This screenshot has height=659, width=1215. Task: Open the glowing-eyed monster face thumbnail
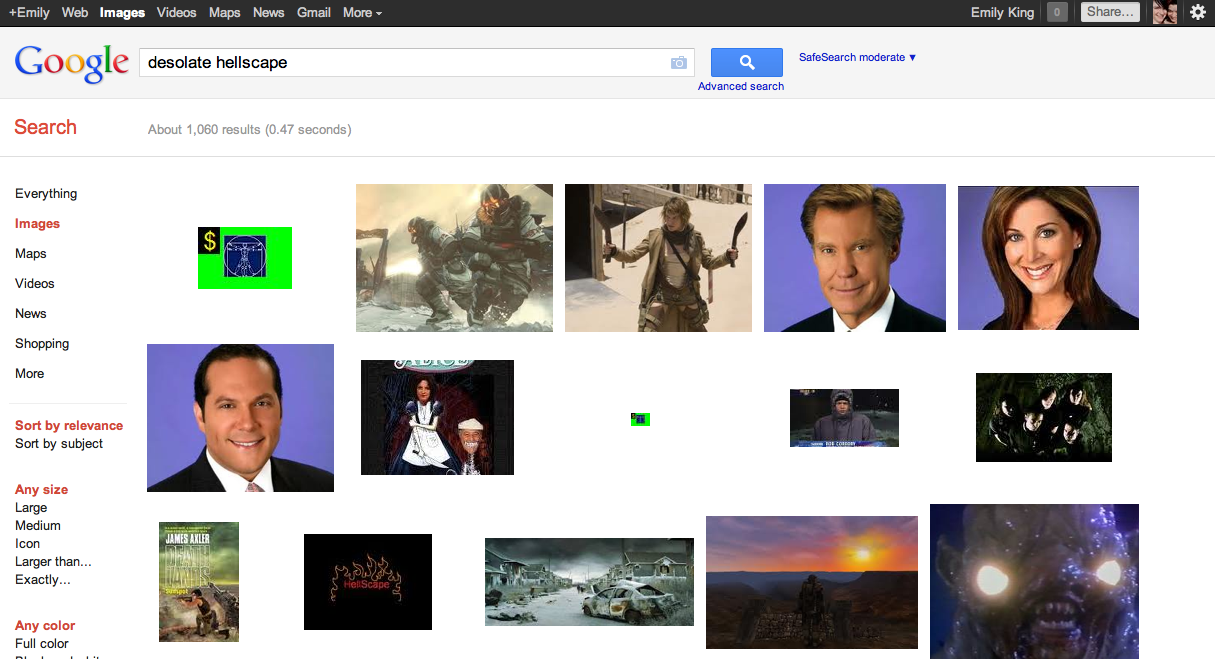[x=1034, y=581]
